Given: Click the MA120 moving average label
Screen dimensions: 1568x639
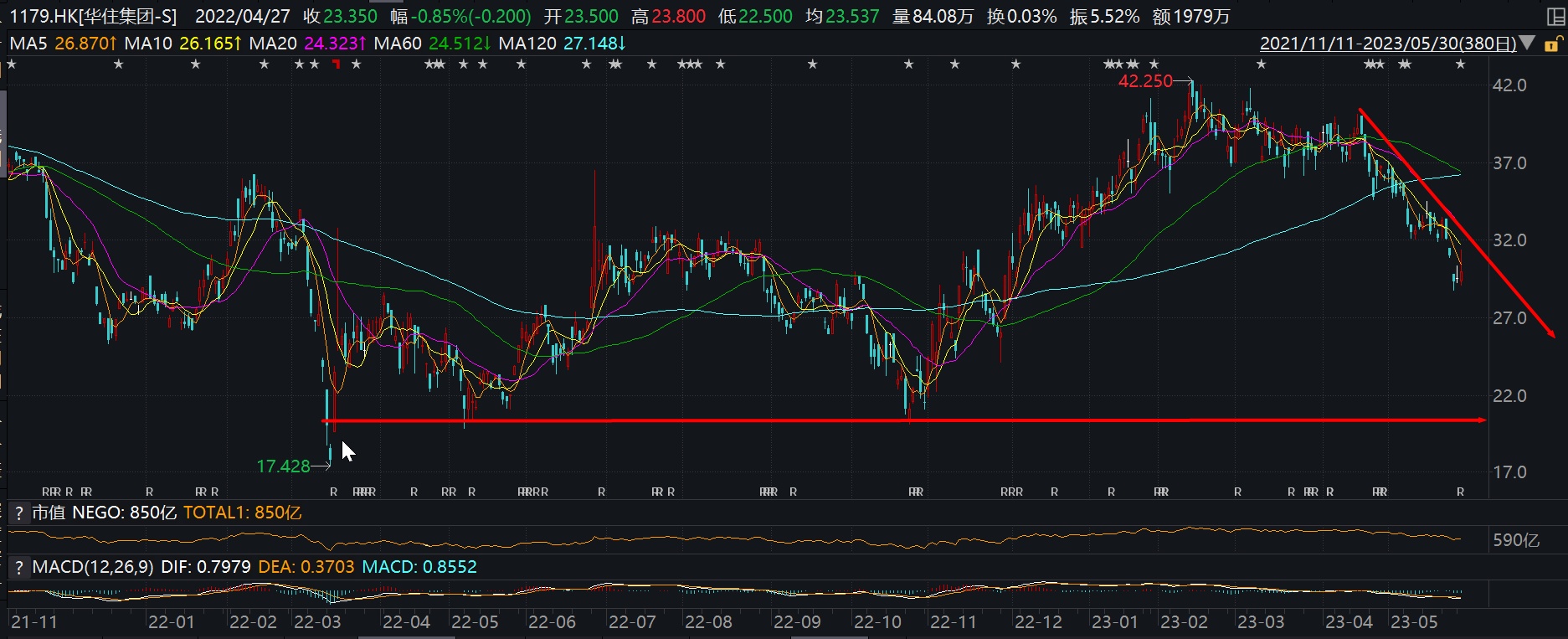Looking at the screenshot, I should click(x=527, y=44).
